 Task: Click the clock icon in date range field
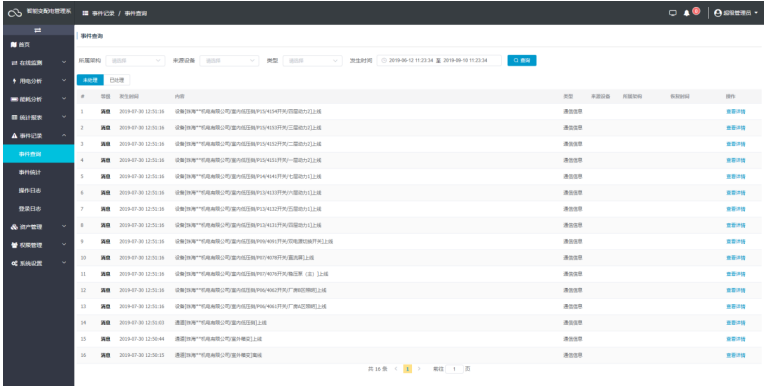click(384, 61)
